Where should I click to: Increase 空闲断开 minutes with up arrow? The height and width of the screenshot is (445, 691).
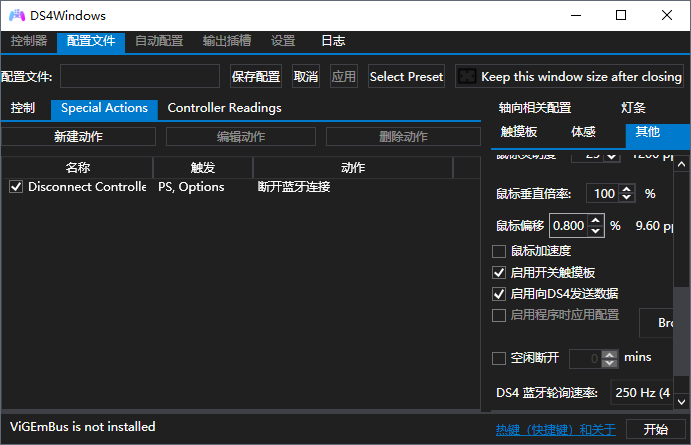click(610, 354)
